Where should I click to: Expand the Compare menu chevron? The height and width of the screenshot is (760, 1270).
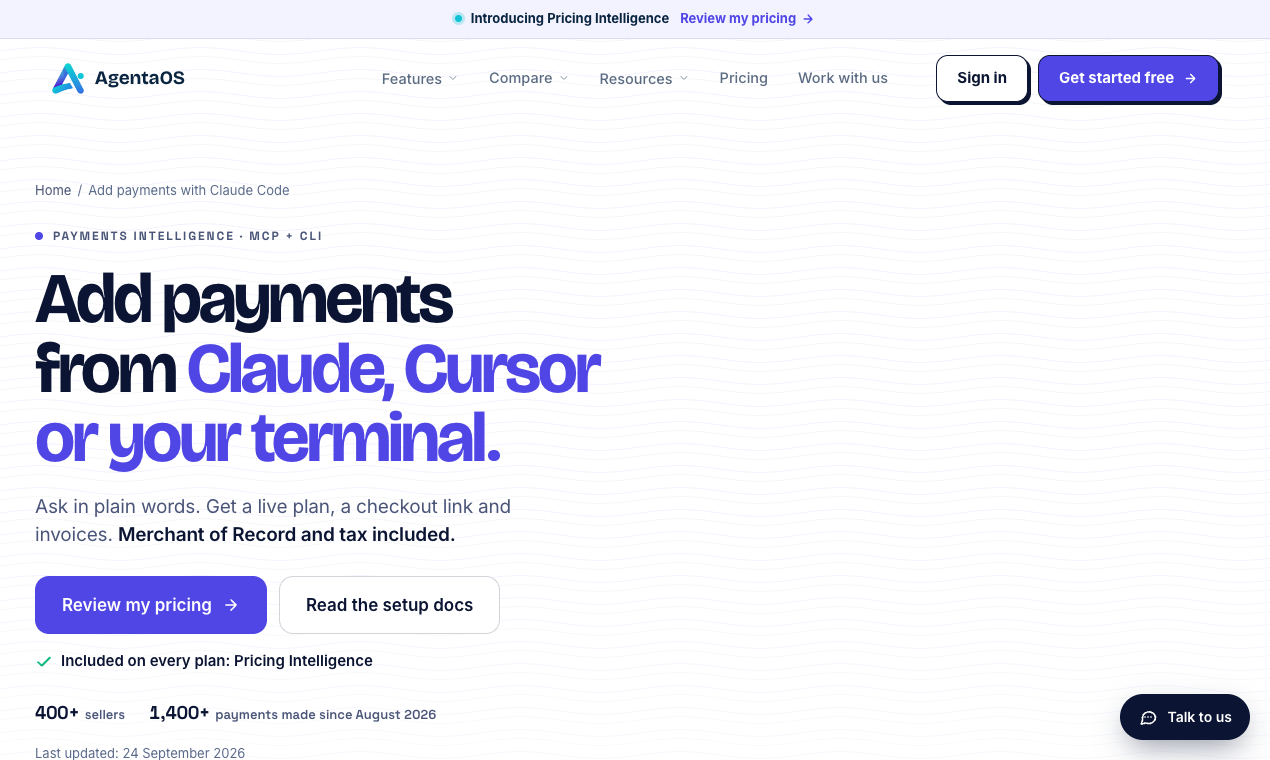click(x=564, y=78)
